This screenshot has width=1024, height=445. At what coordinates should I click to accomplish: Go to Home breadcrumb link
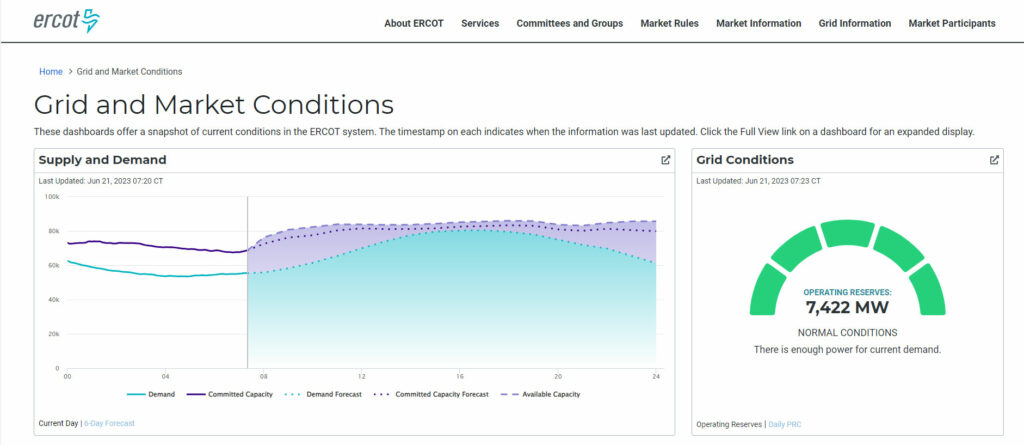[x=51, y=72]
